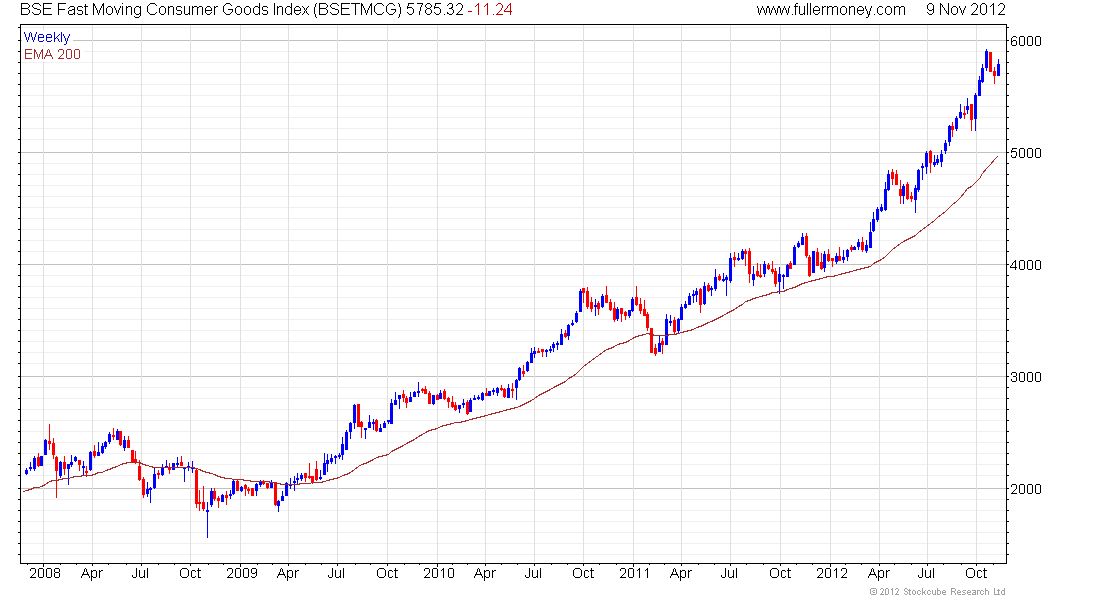
Task: Click the 2010 x-axis label
Action: click(x=439, y=573)
